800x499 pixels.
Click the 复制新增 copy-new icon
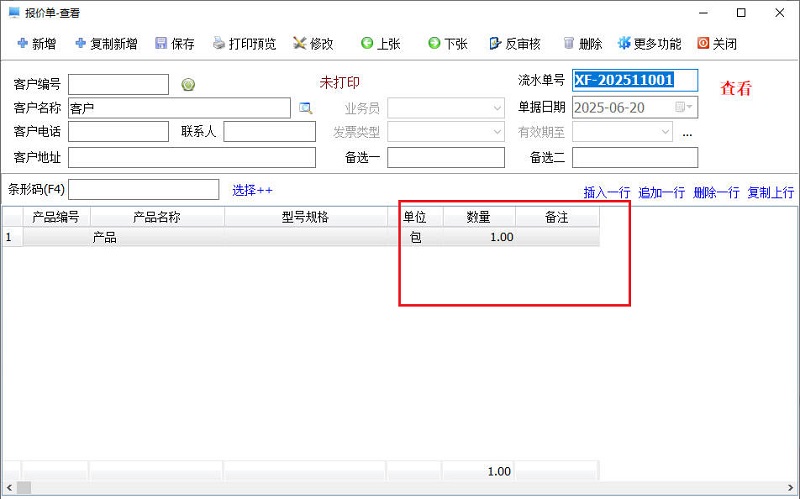pos(80,43)
